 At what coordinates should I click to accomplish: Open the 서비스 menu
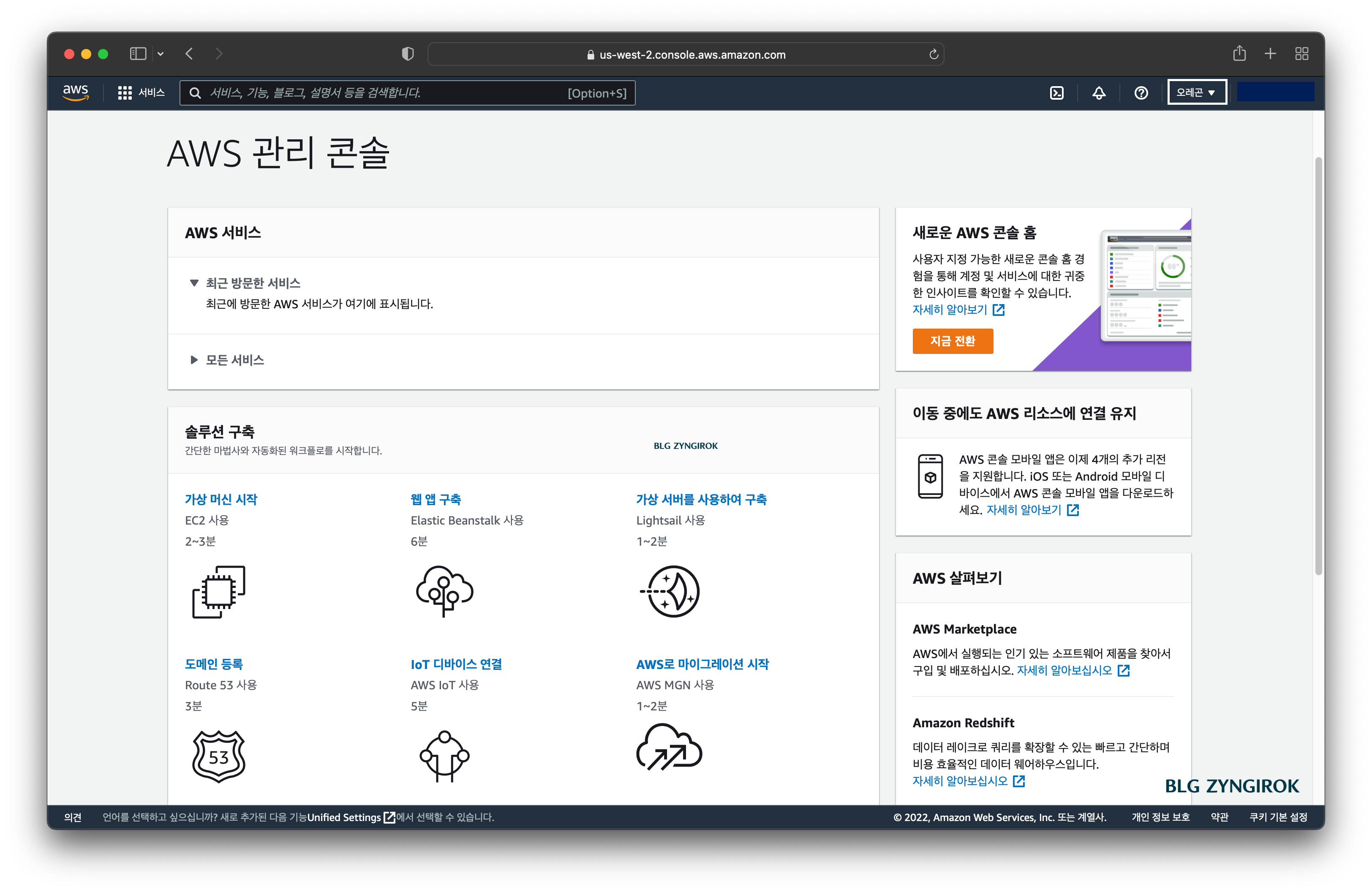pyautogui.click(x=140, y=92)
